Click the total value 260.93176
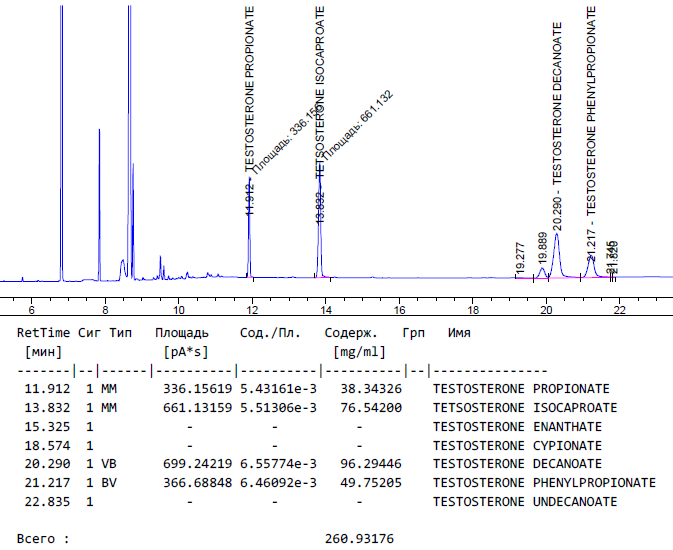673x550 pixels. coord(359,539)
